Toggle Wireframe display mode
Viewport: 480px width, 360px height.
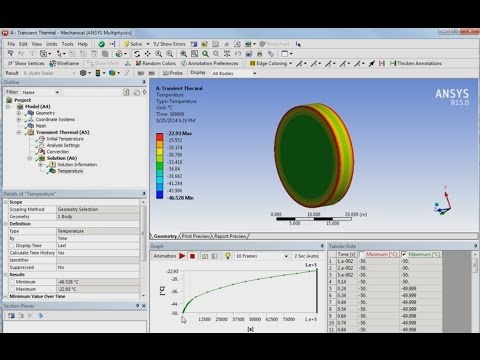point(64,63)
